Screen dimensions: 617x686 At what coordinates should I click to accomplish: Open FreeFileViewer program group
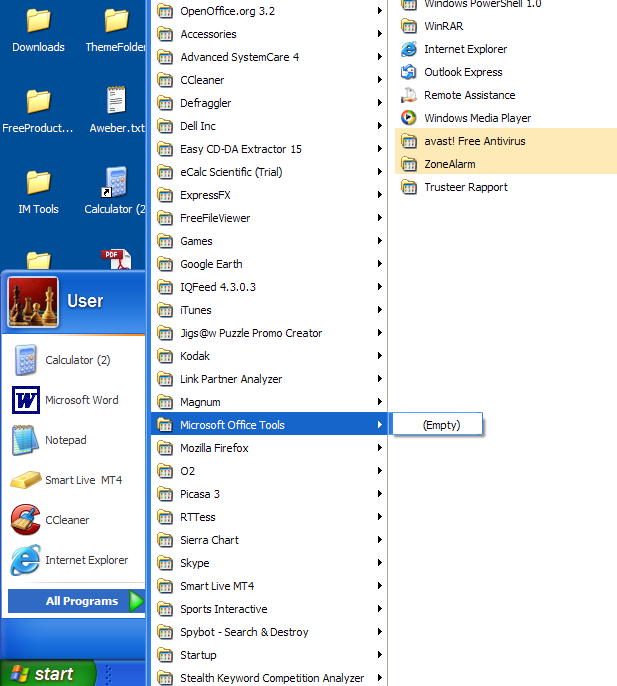click(269, 218)
